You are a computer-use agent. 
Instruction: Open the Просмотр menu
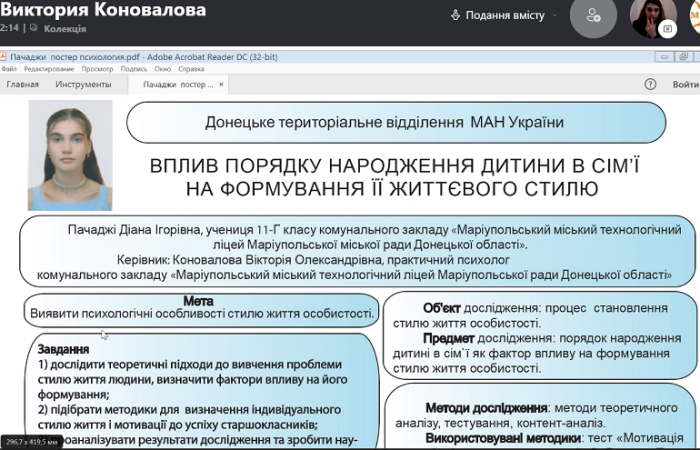pyautogui.click(x=97, y=69)
